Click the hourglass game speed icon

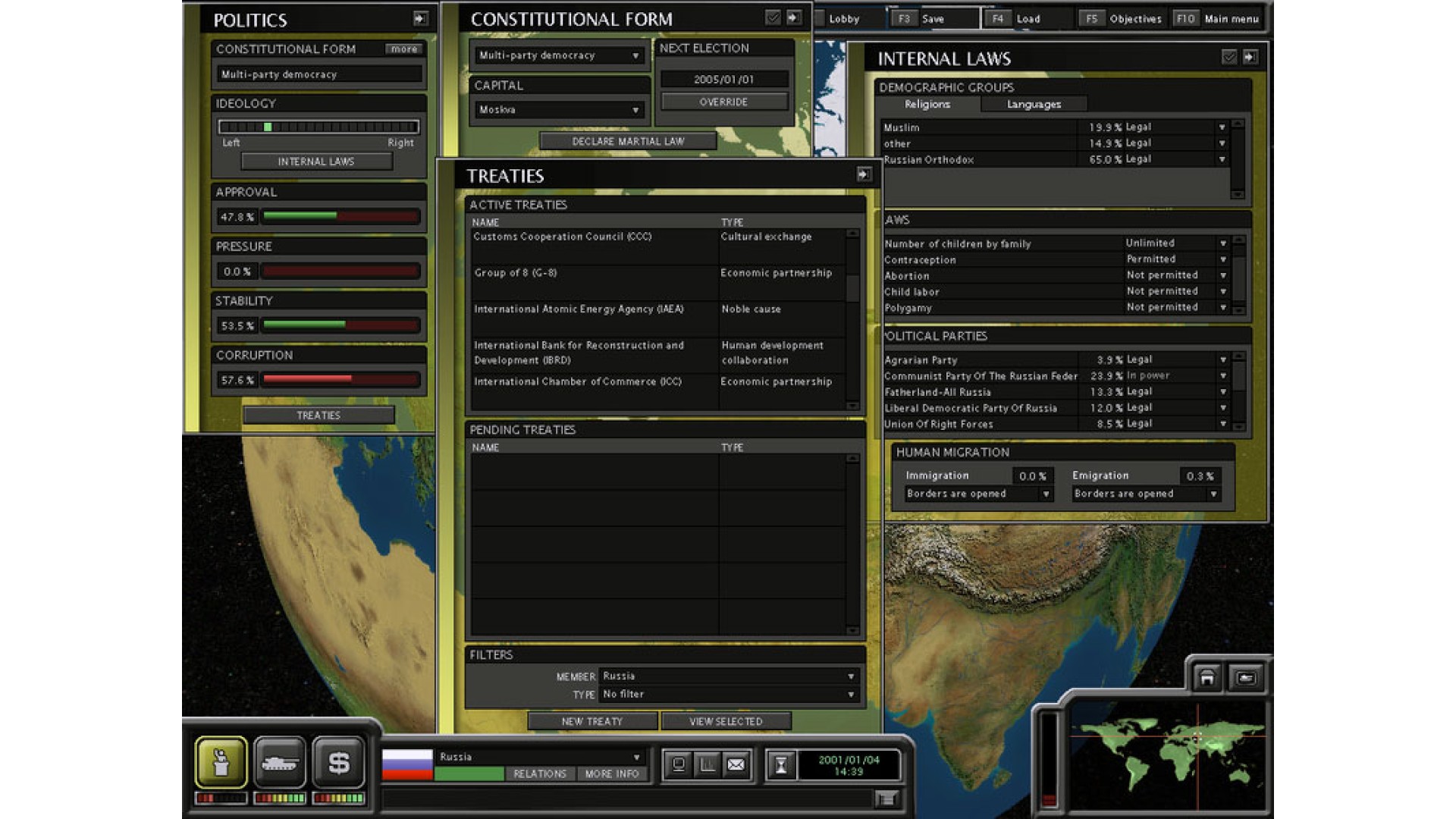click(781, 764)
